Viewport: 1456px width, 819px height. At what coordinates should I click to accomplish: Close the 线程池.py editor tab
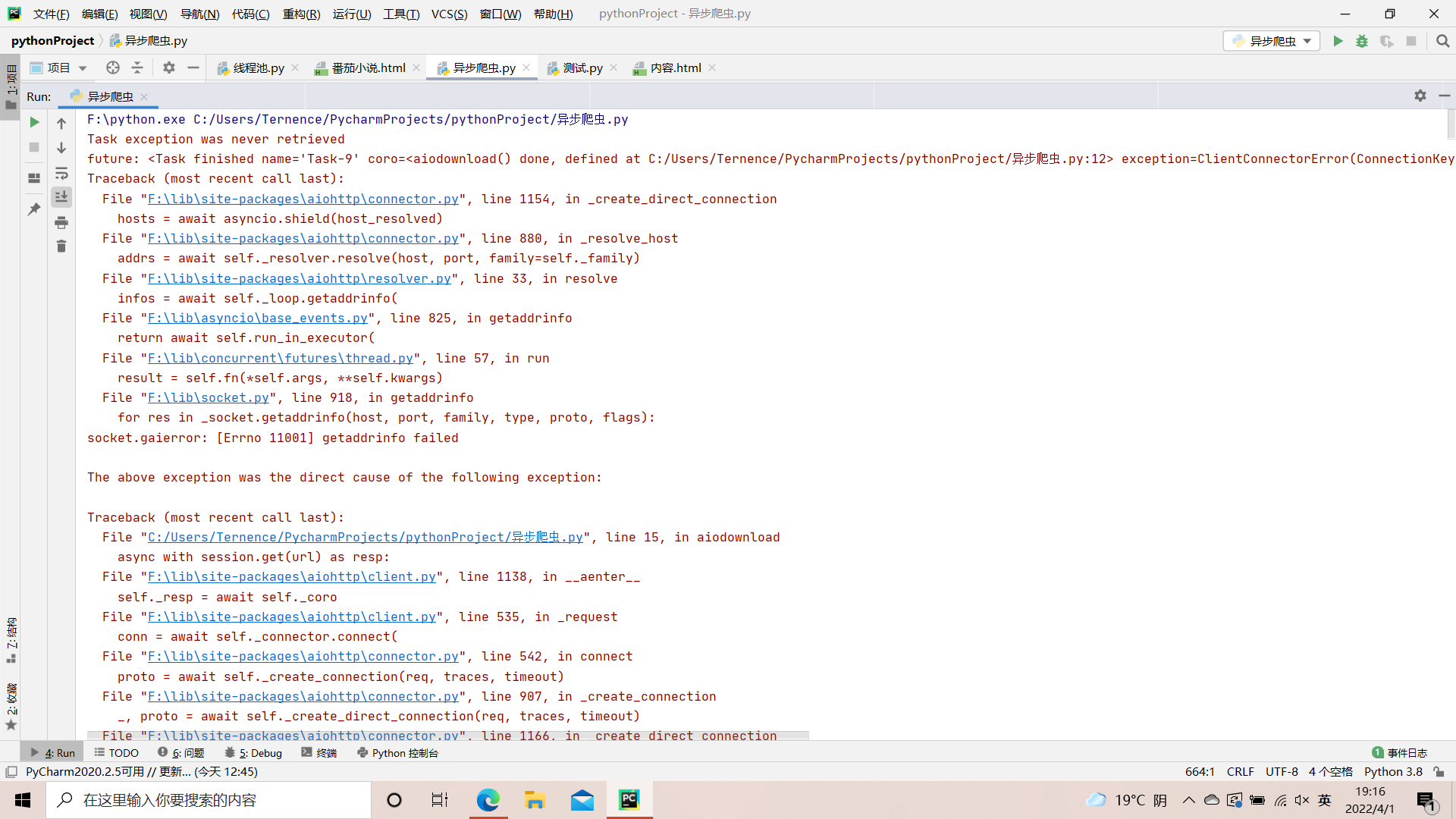tap(295, 68)
